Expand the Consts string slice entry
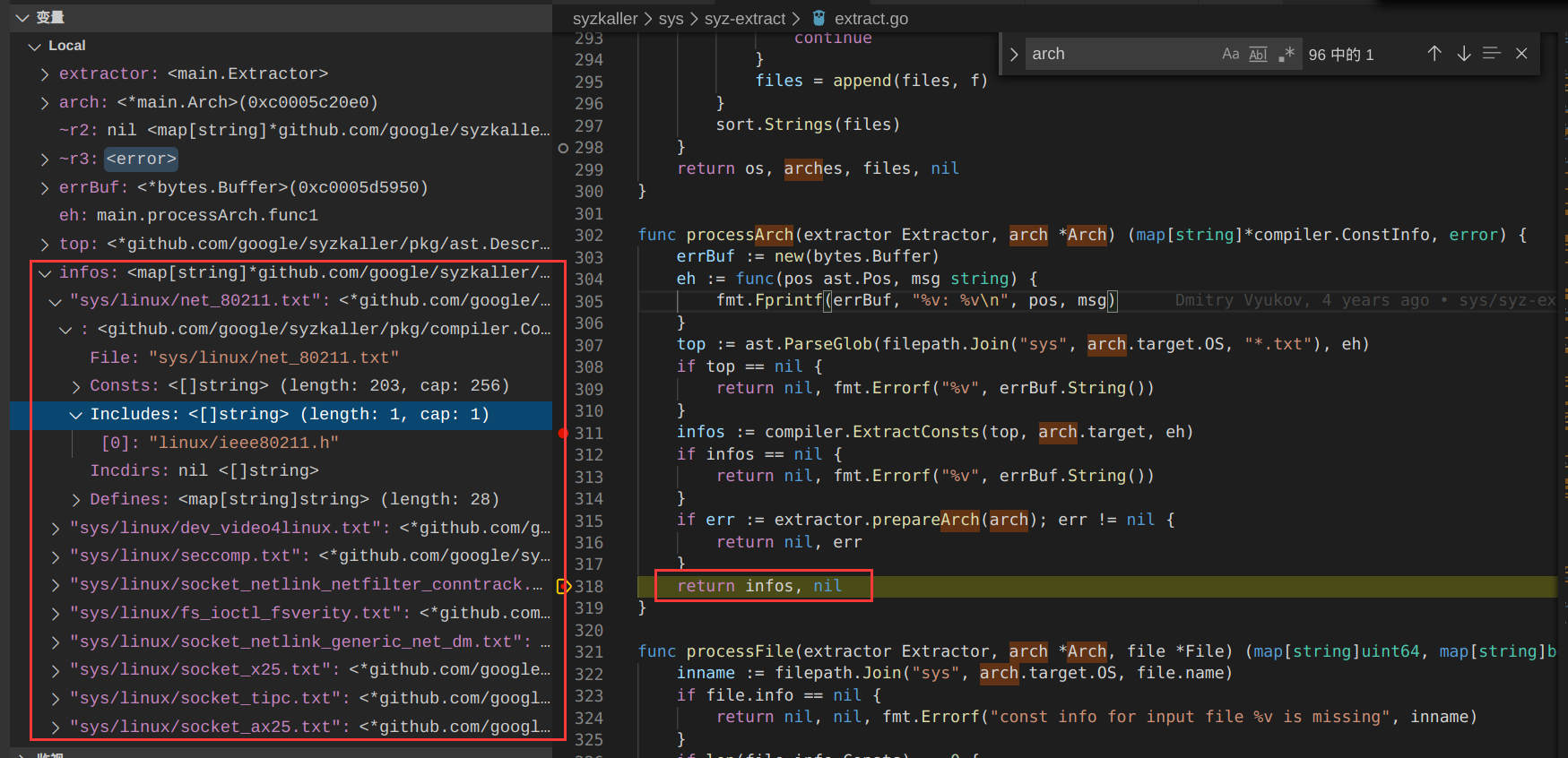Viewport: 1568px width, 758px height. pos(76,386)
